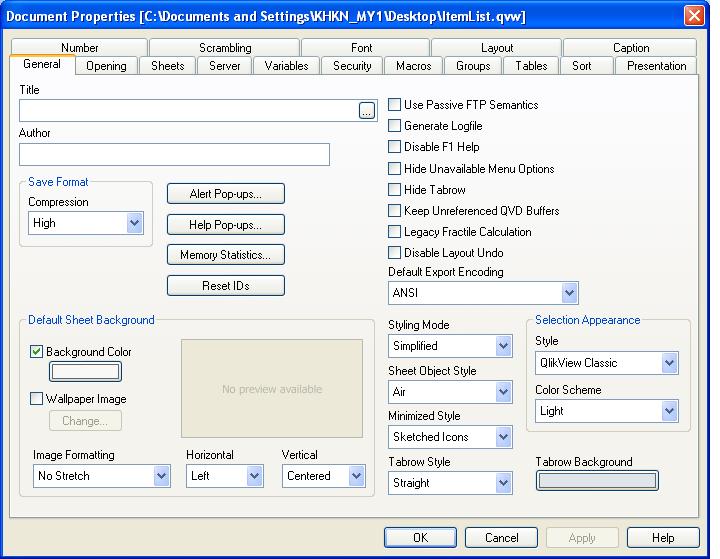
Task: Enable the Wallpaper Image checkbox
Action: coord(36,399)
